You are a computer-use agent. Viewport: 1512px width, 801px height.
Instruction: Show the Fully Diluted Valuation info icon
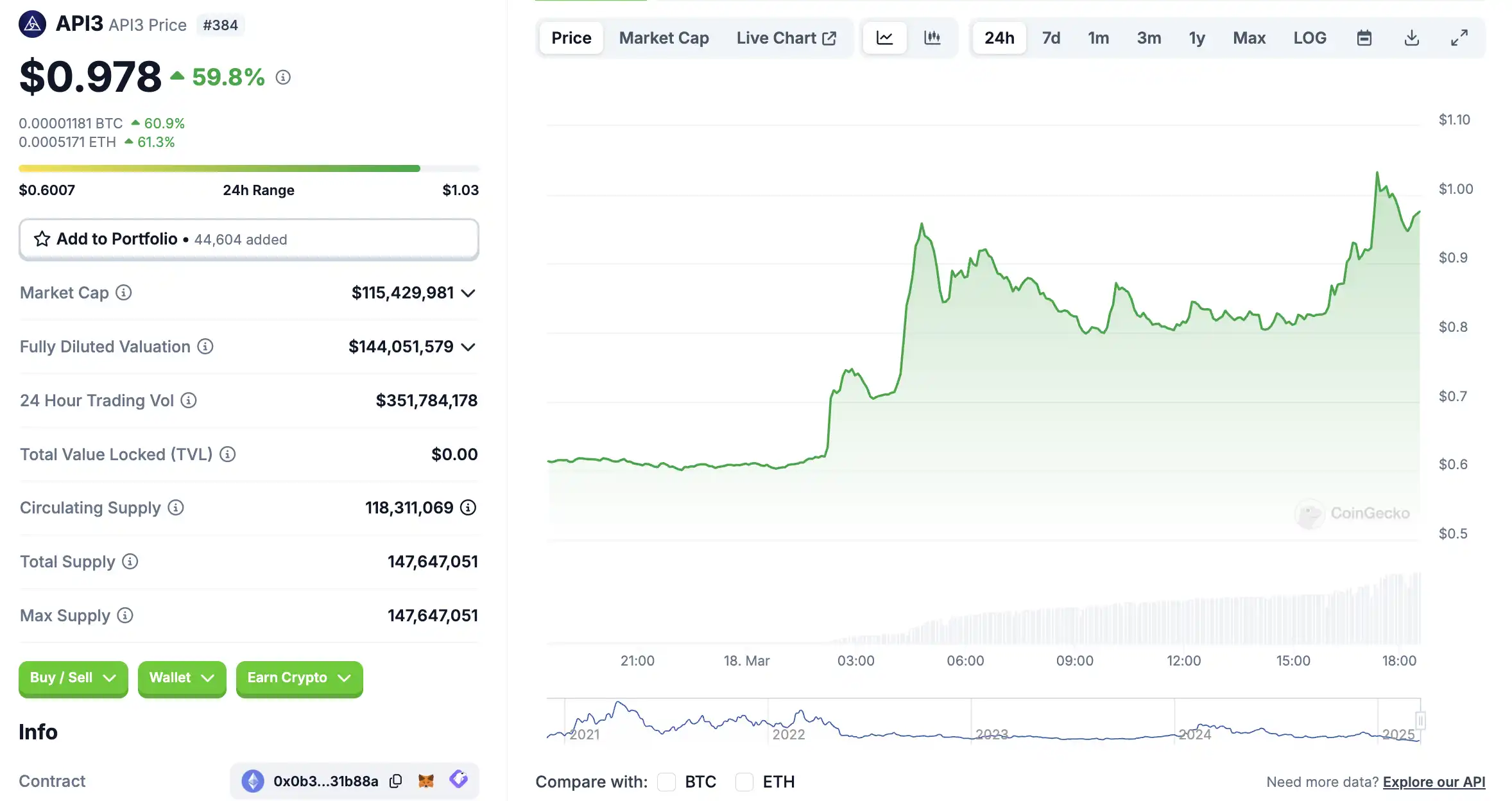(205, 347)
